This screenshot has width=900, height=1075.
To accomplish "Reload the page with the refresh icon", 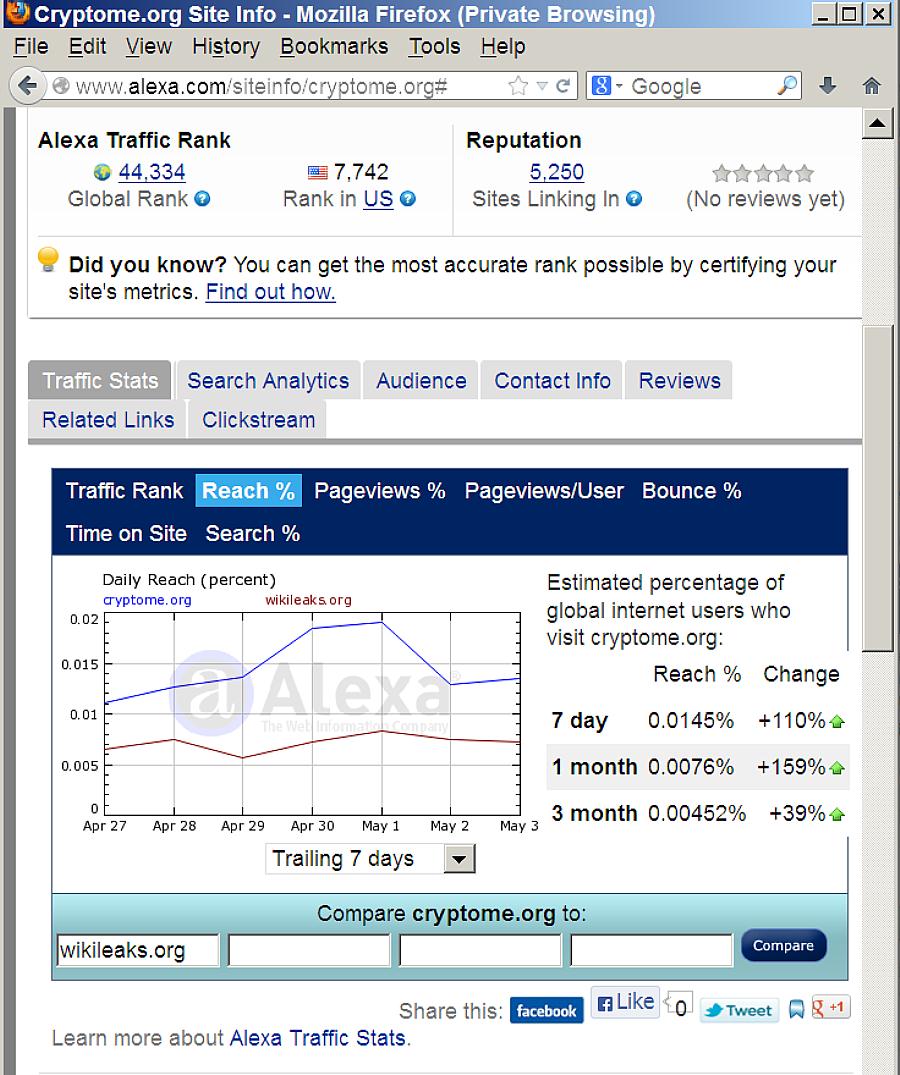I will click(563, 86).
